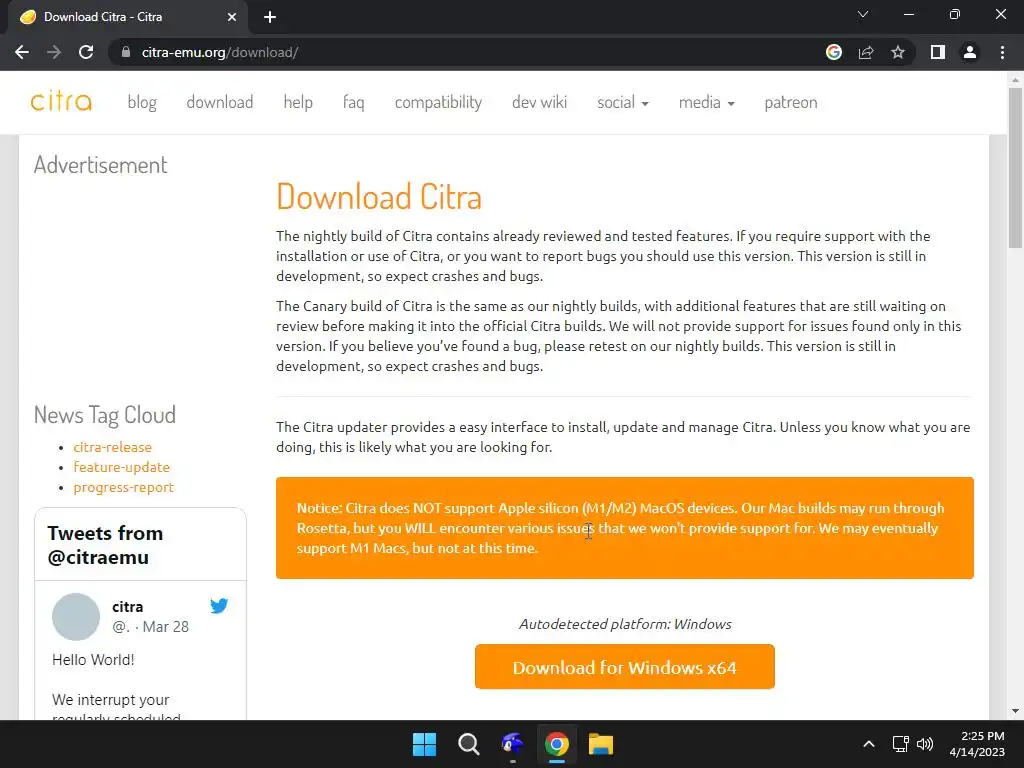Download Citra for Windows x64
Viewport: 1024px width, 768px height.
click(x=624, y=667)
